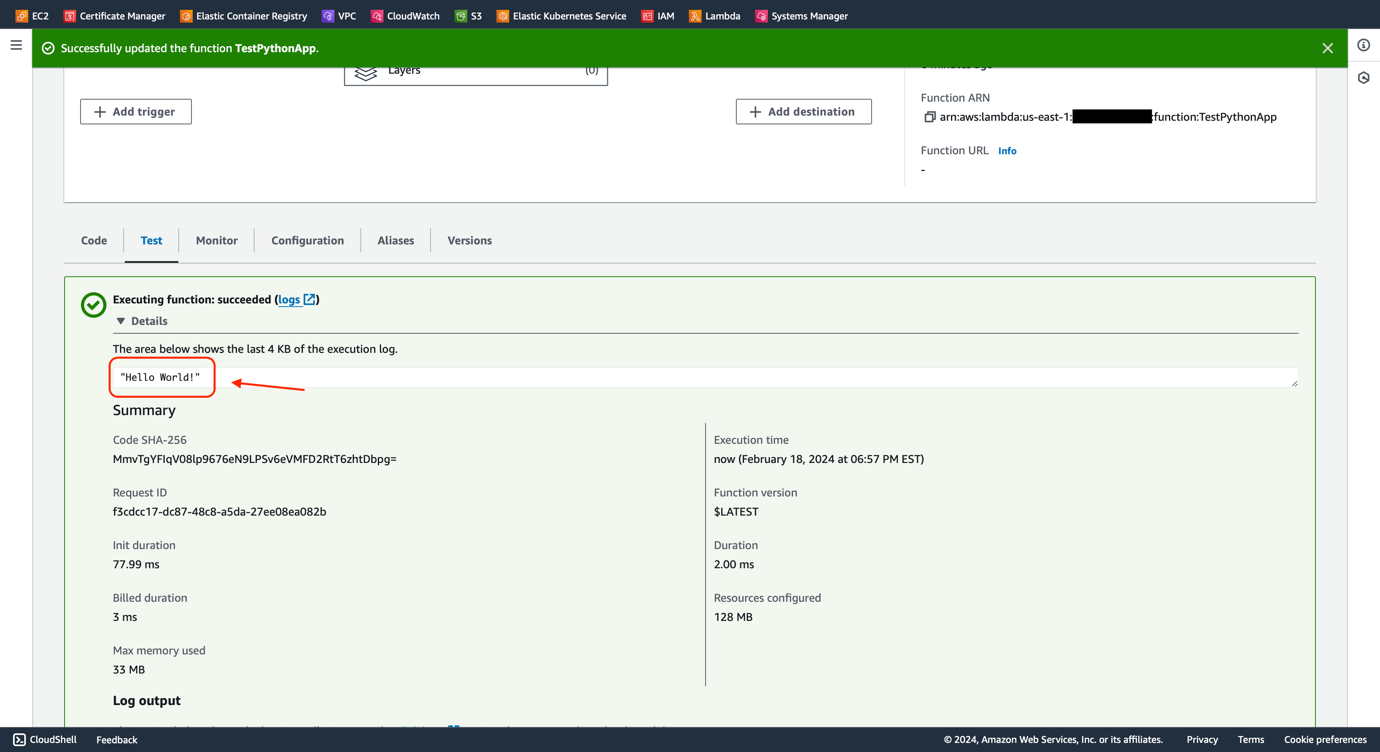Select the Request ID value f3cdcc17-dc87
The image size is (1380, 752).
[220, 512]
